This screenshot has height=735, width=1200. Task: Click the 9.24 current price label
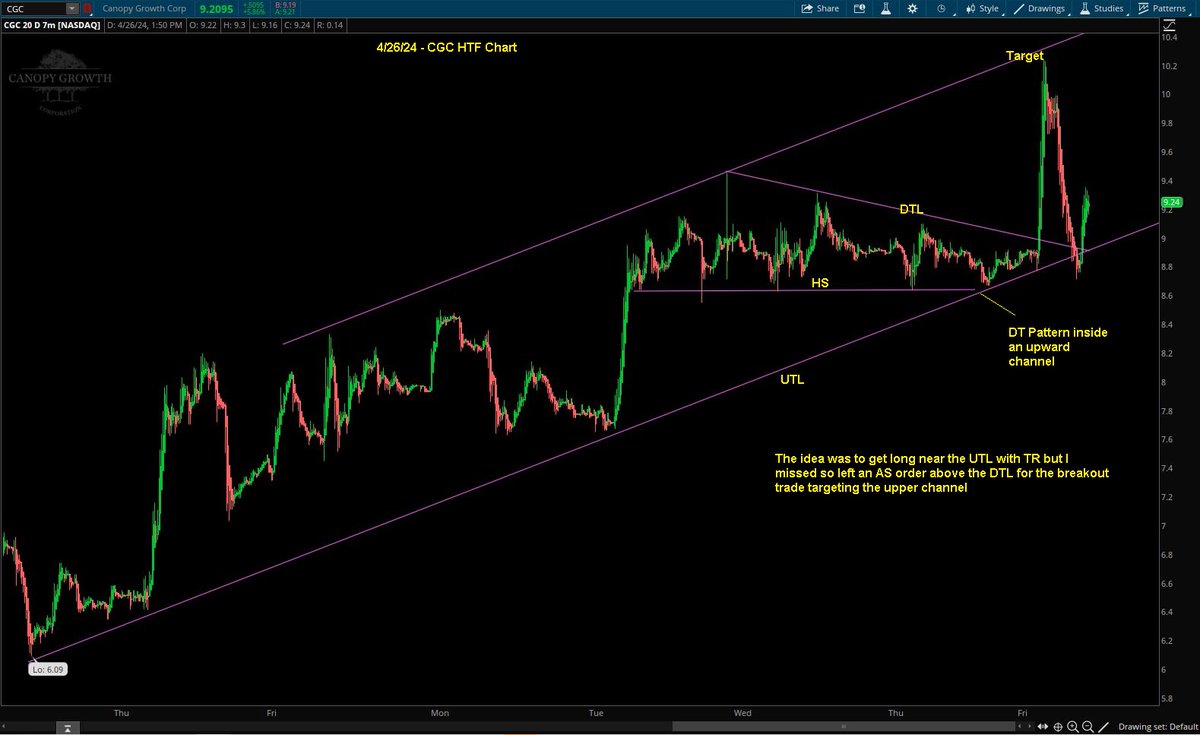pyautogui.click(x=1171, y=202)
